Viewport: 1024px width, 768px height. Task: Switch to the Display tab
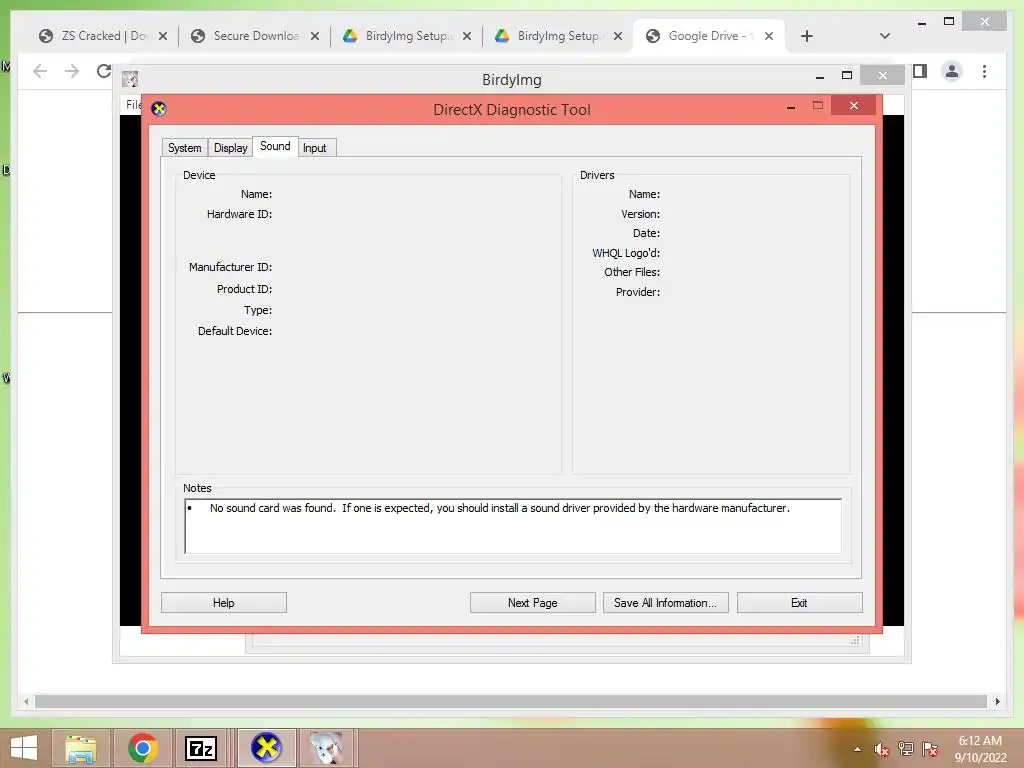pyautogui.click(x=231, y=148)
